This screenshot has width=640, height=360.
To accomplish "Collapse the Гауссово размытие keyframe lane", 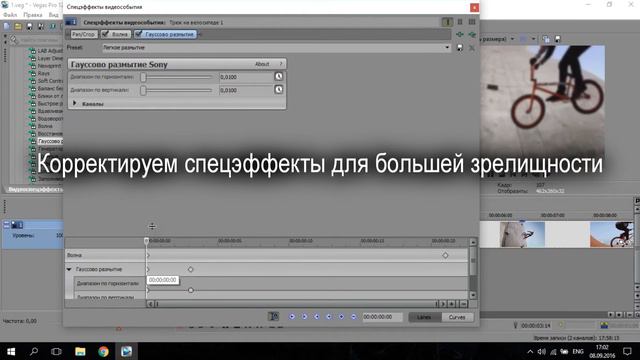I will coord(69,269).
